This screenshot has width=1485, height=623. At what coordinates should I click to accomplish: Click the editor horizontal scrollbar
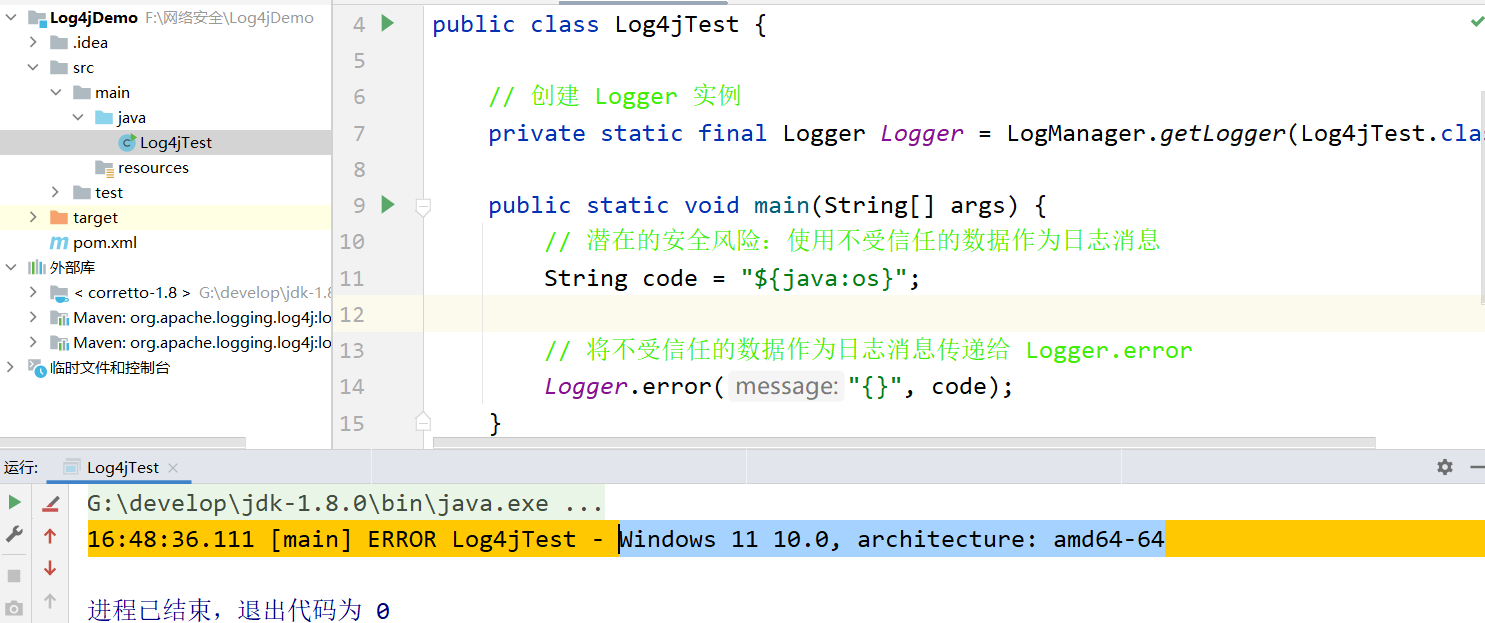[904, 442]
